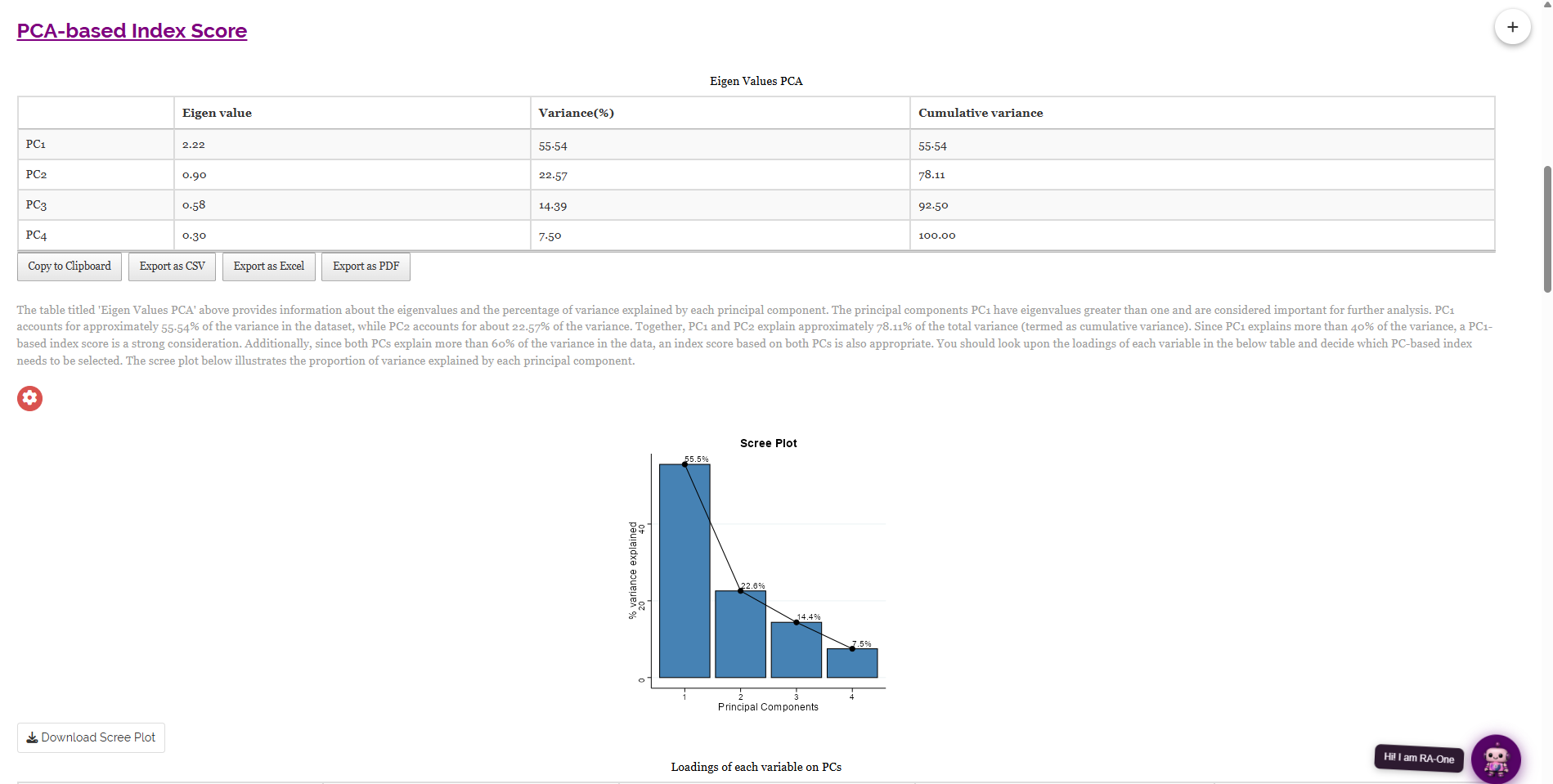Click the 'Hi! I am RA-One' chat bubble

pyautogui.click(x=1419, y=758)
